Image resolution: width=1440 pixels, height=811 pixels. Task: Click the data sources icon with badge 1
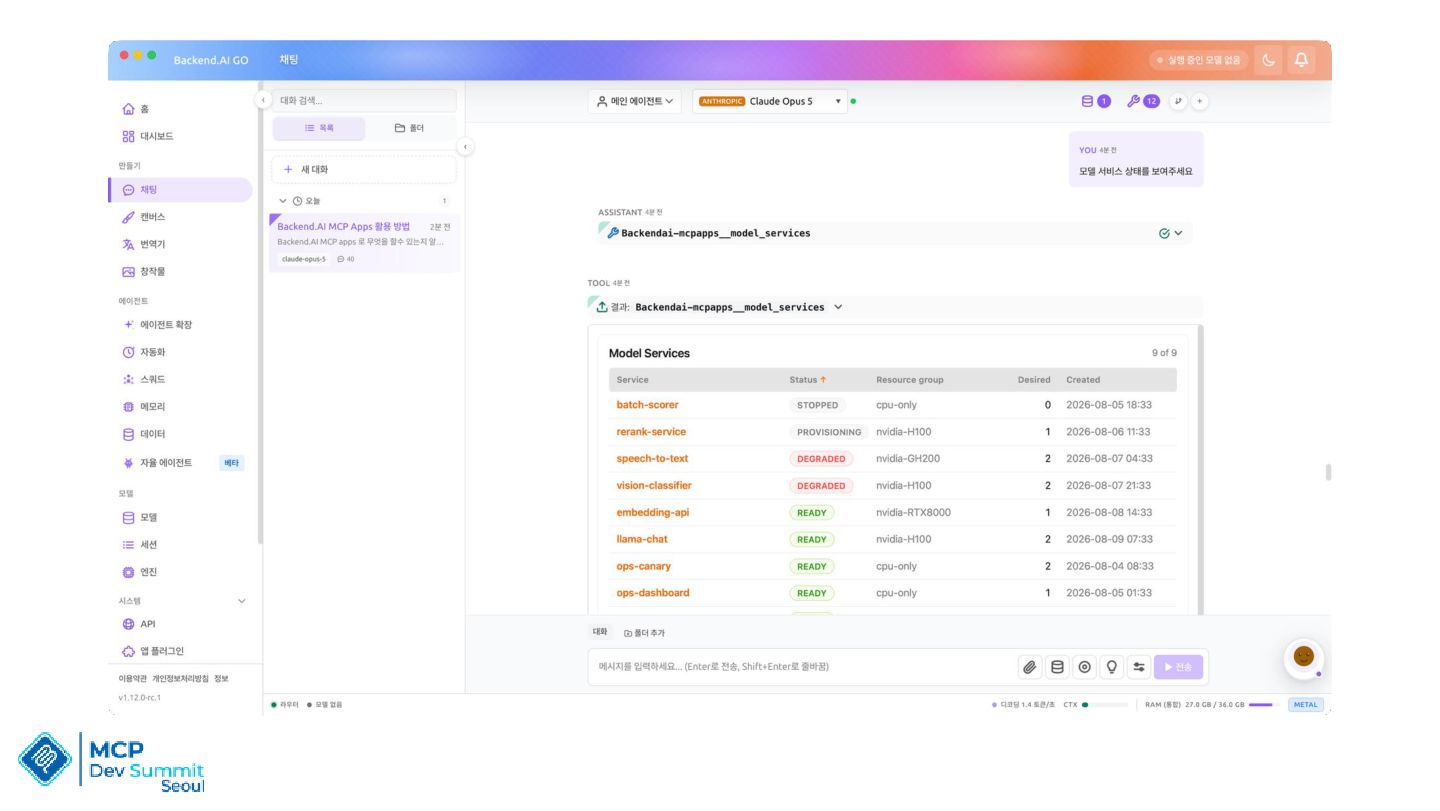[1096, 101]
